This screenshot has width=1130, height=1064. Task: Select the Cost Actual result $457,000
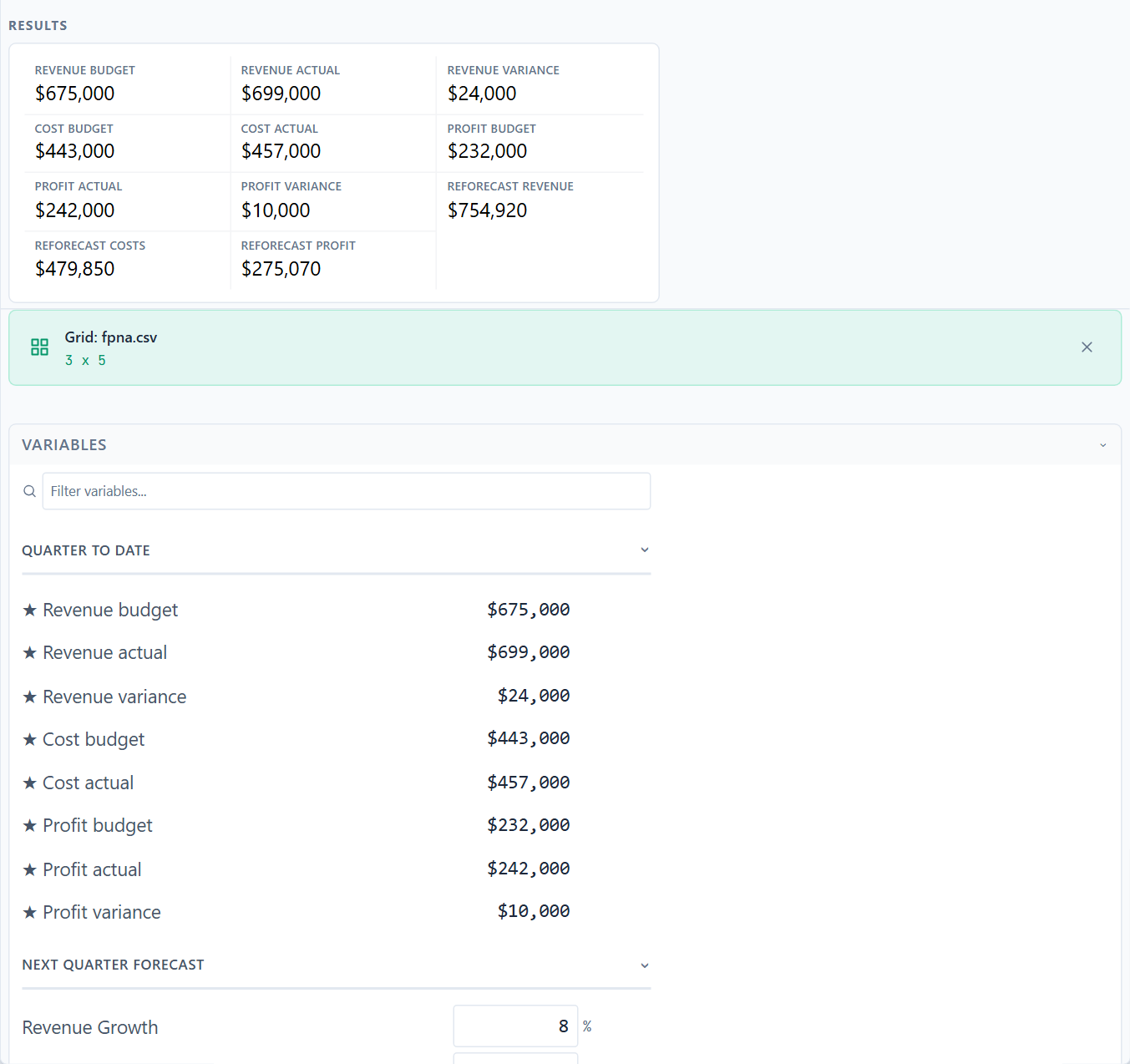pyautogui.click(x=281, y=151)
